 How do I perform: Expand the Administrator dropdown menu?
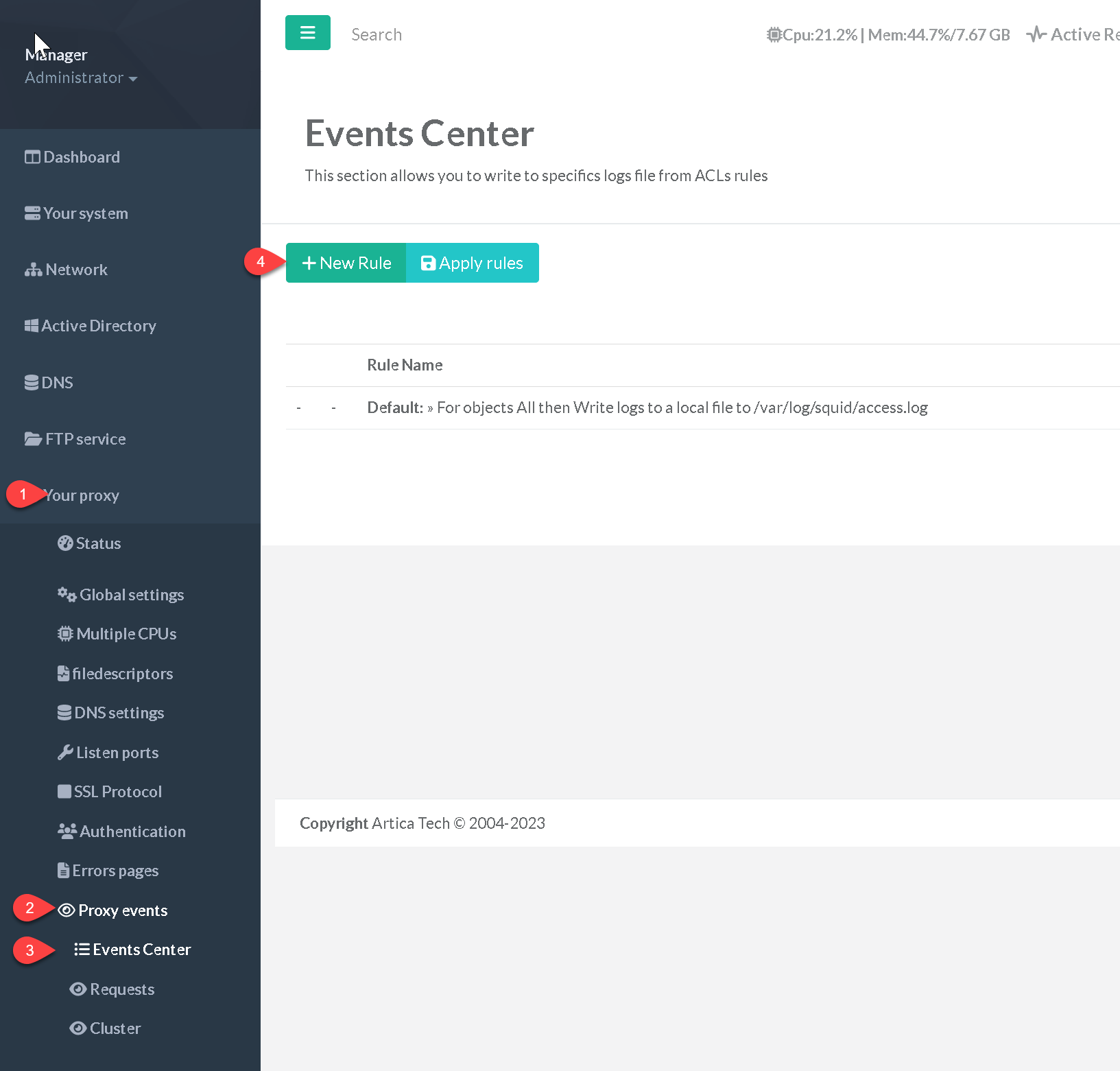click(x=81, y=78)
